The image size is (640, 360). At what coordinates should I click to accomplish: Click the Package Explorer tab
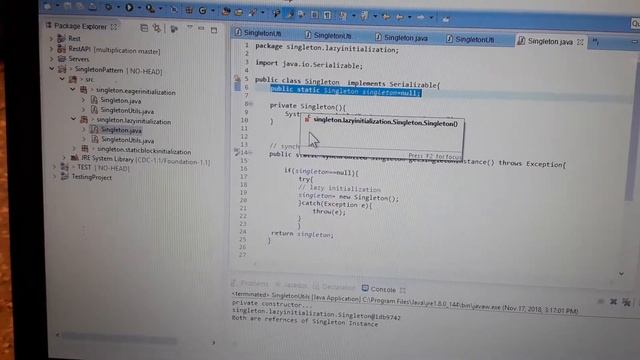tap(80, 26)
